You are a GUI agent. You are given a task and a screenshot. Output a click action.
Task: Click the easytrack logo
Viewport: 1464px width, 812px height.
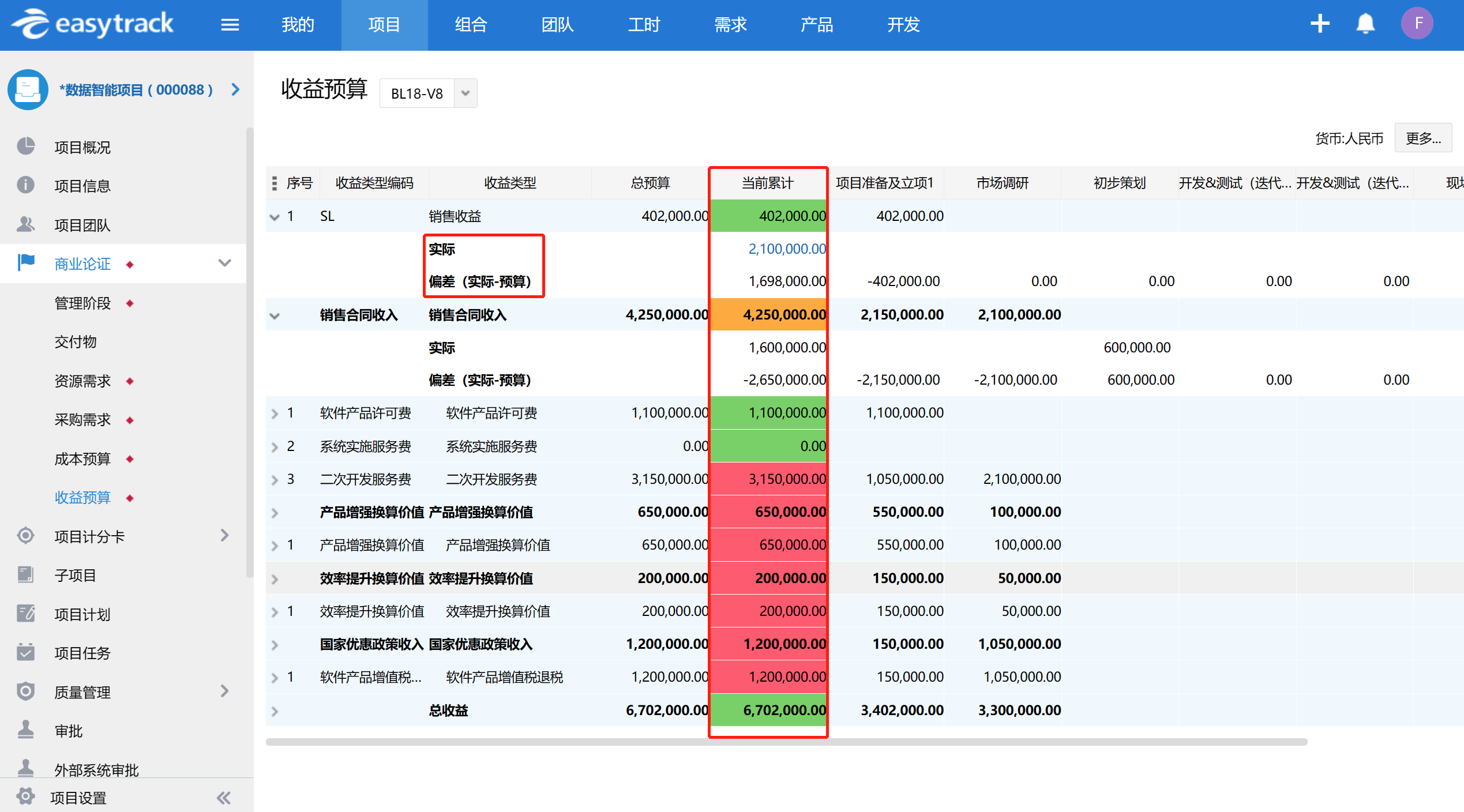[92, 24]
